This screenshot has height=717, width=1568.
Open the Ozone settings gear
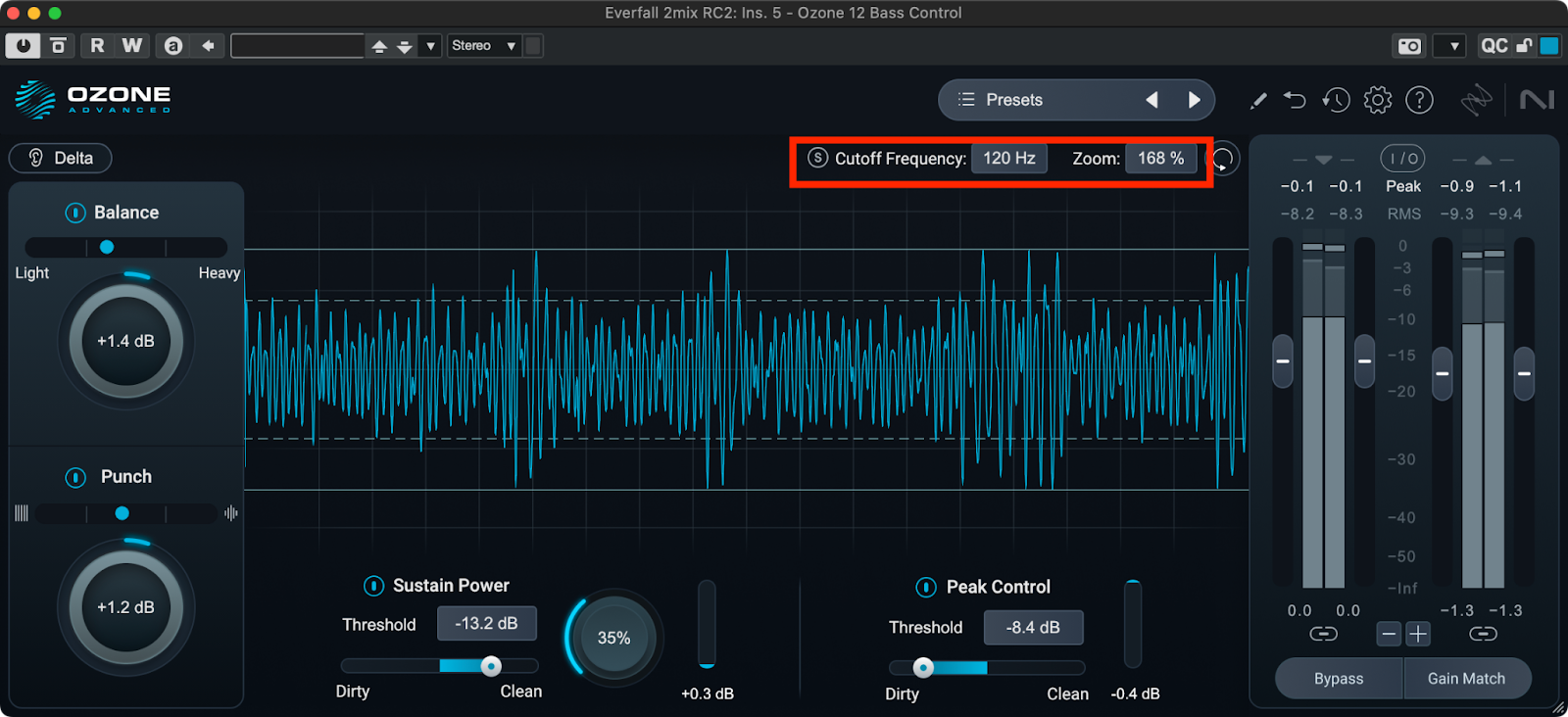(1378, 100)
